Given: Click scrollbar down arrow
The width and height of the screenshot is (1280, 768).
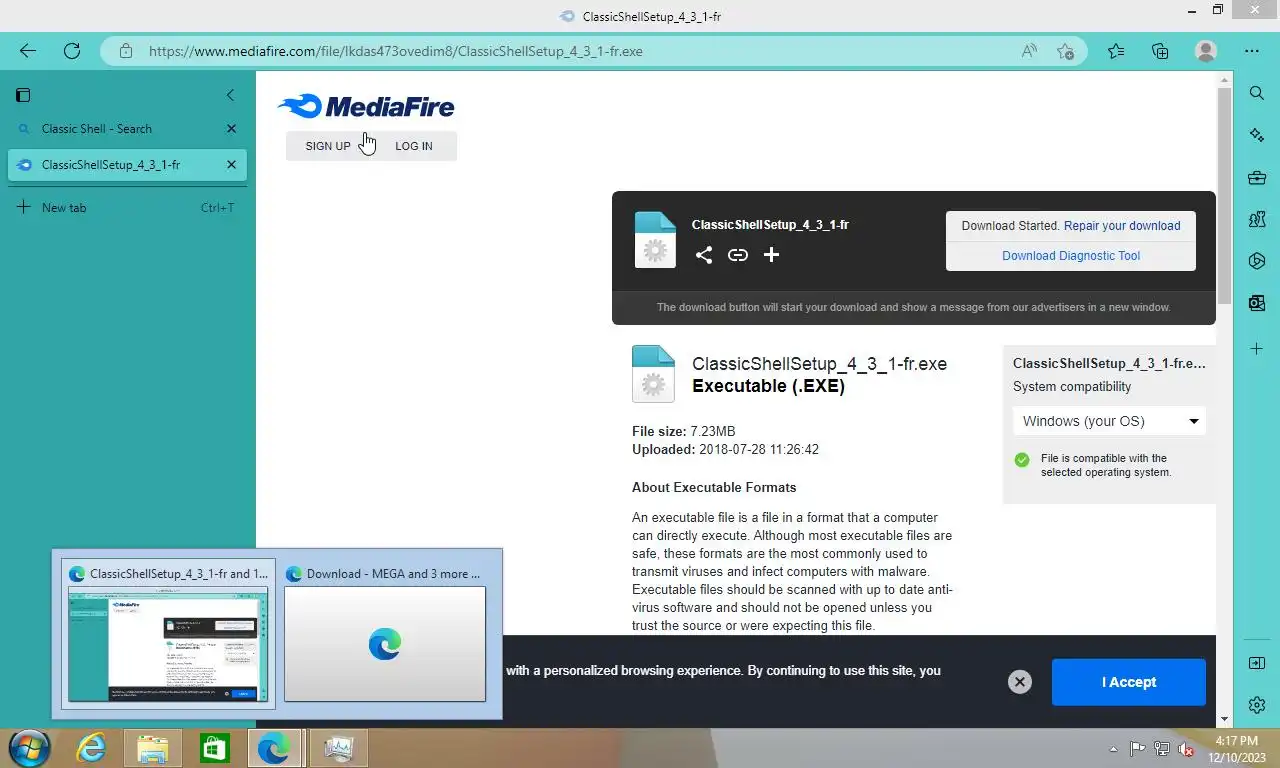Looking at the screenshot, I should click(1224, 719).
